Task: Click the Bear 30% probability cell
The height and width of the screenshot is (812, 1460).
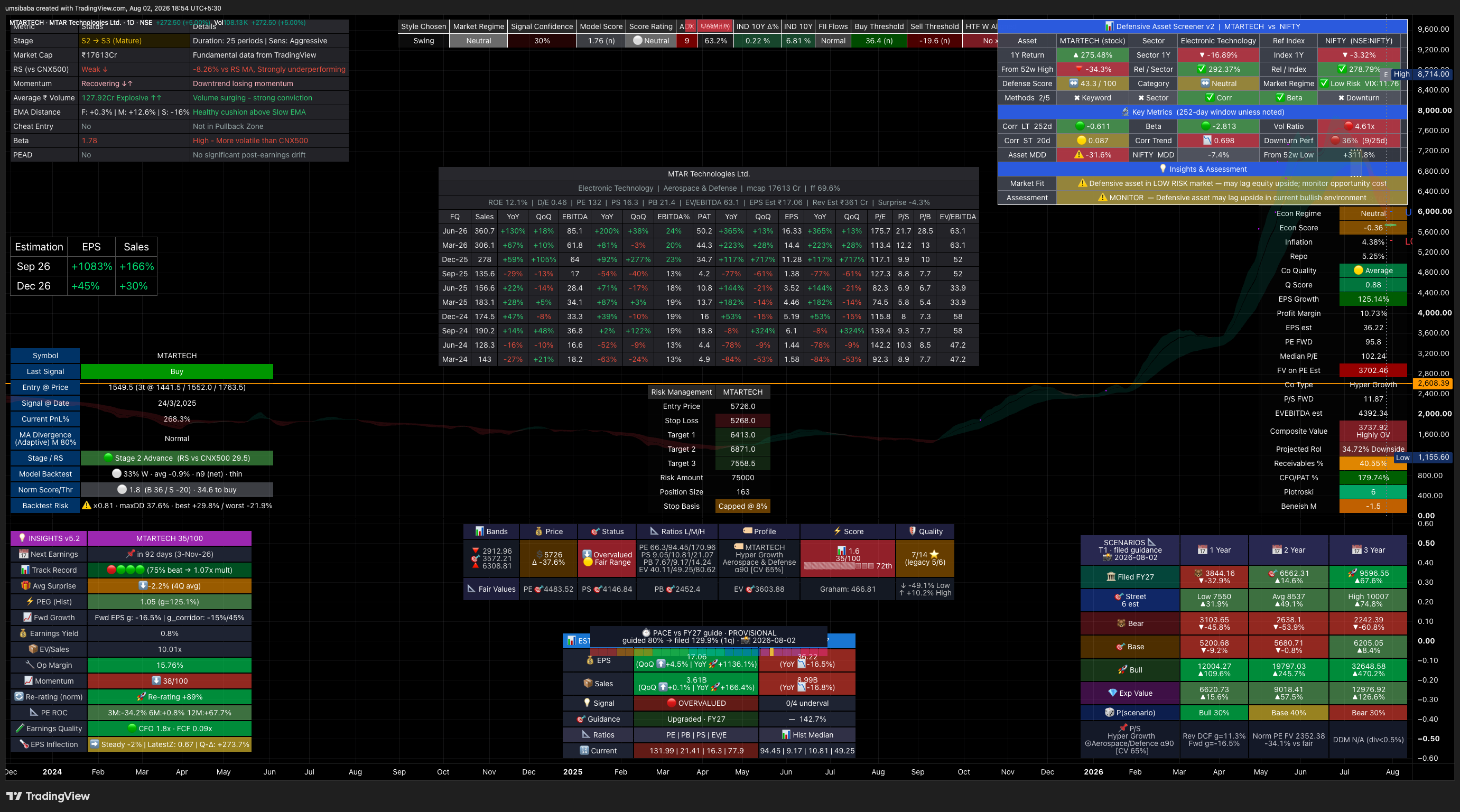Action: tap(1368, 713)
